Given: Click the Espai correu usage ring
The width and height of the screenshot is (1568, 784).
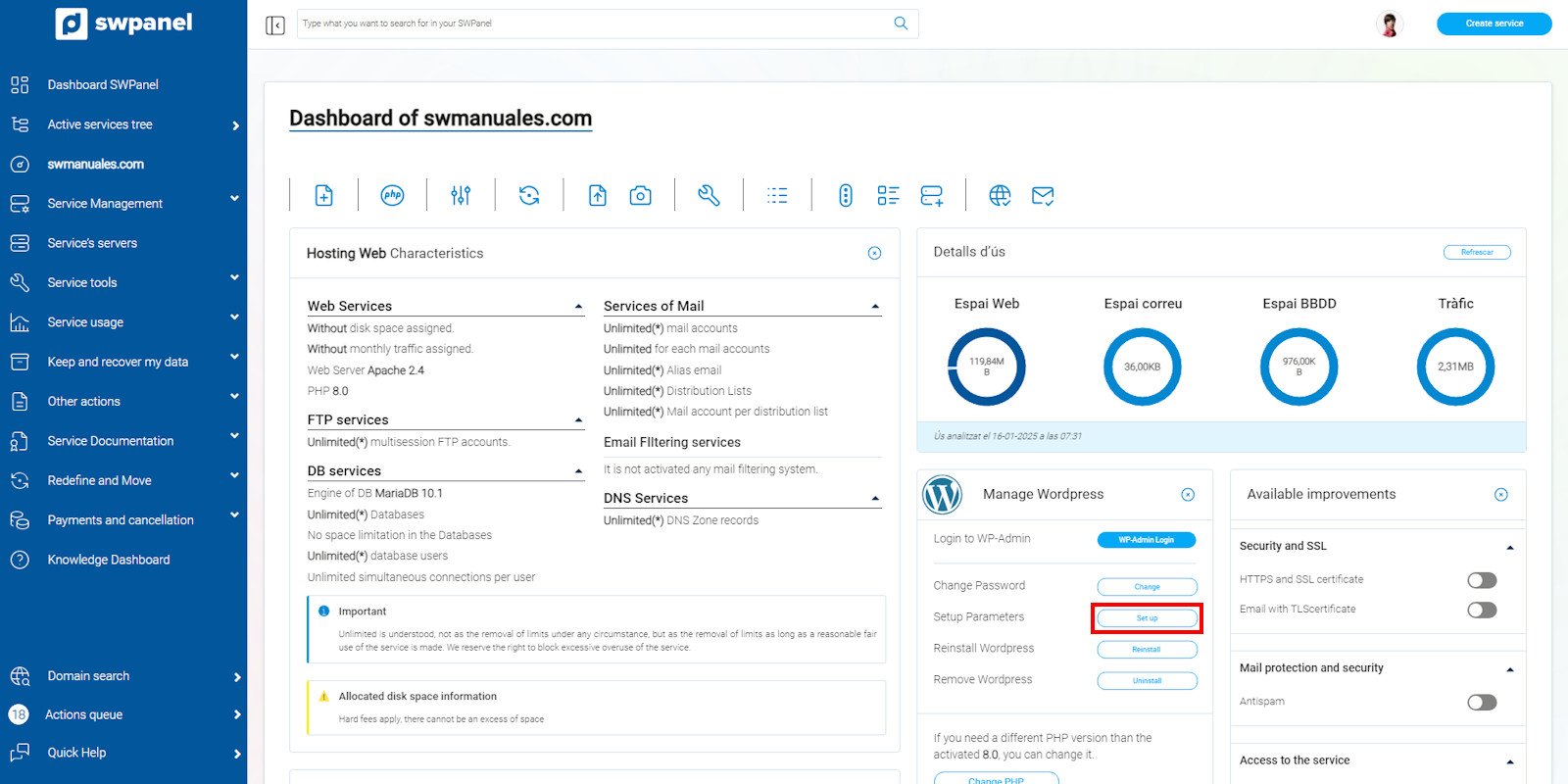Looking at the screenshot, I should pos(1143,367).
